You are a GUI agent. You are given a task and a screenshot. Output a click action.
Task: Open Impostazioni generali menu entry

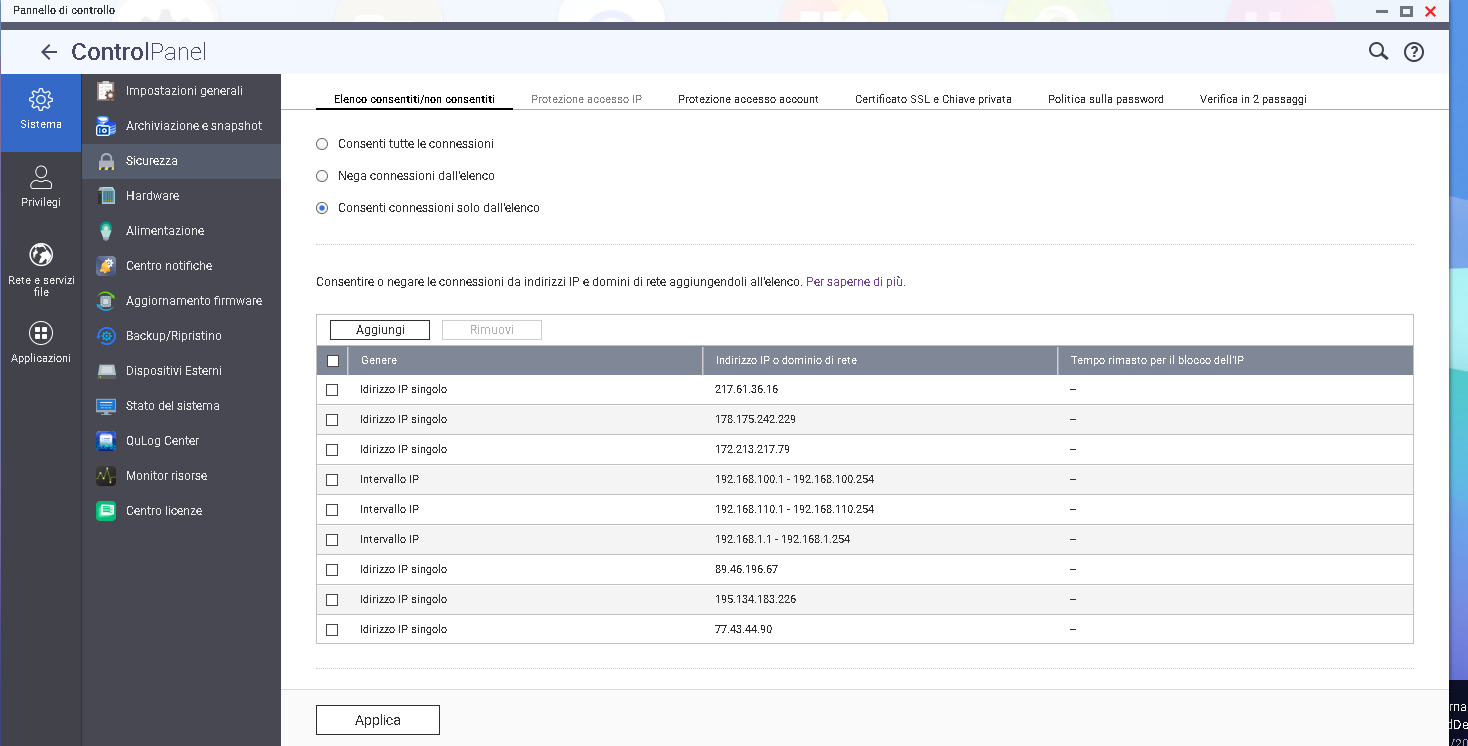click(x=181, y=91)
